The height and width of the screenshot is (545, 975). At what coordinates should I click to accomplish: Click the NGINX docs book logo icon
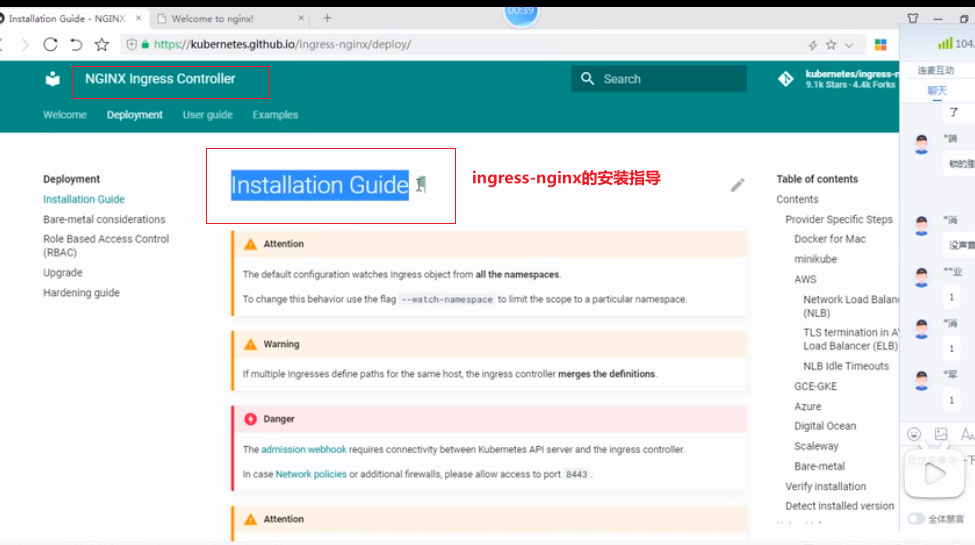[53, 79]
